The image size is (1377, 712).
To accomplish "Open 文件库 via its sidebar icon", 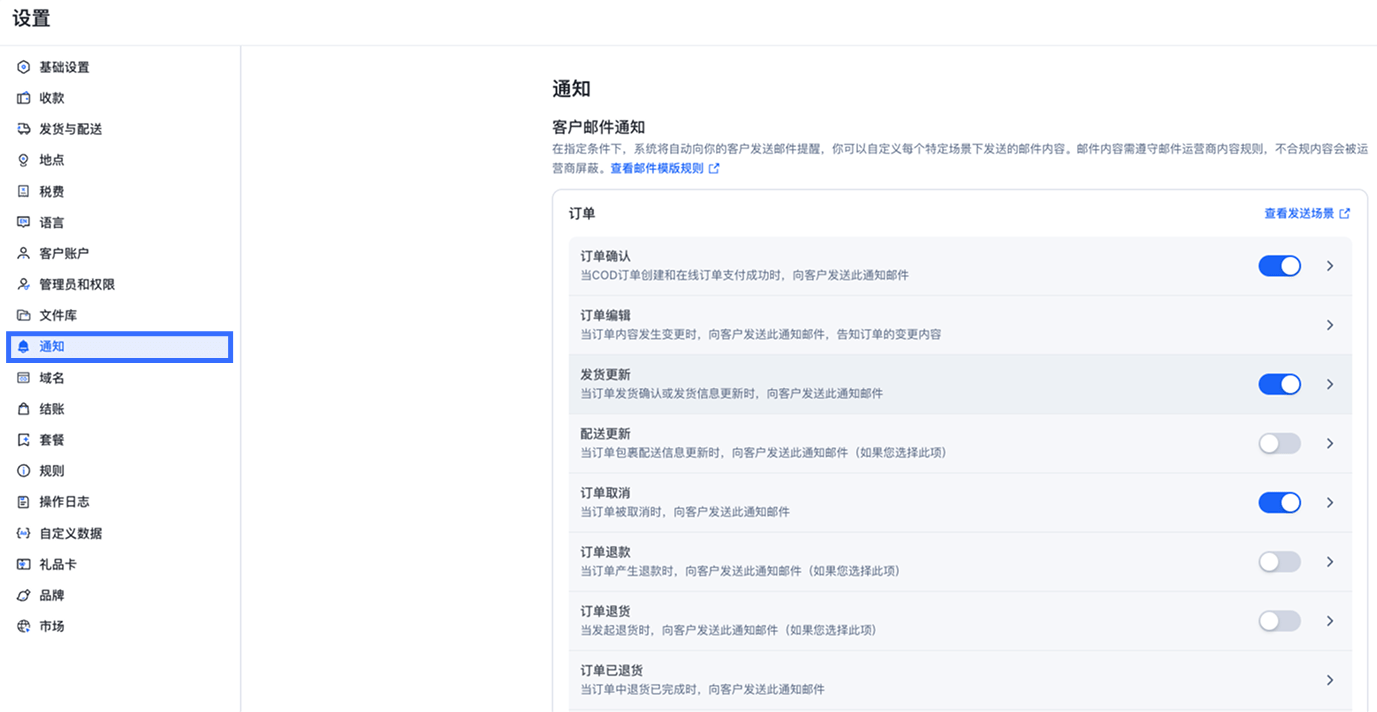I will coord(22,314).
